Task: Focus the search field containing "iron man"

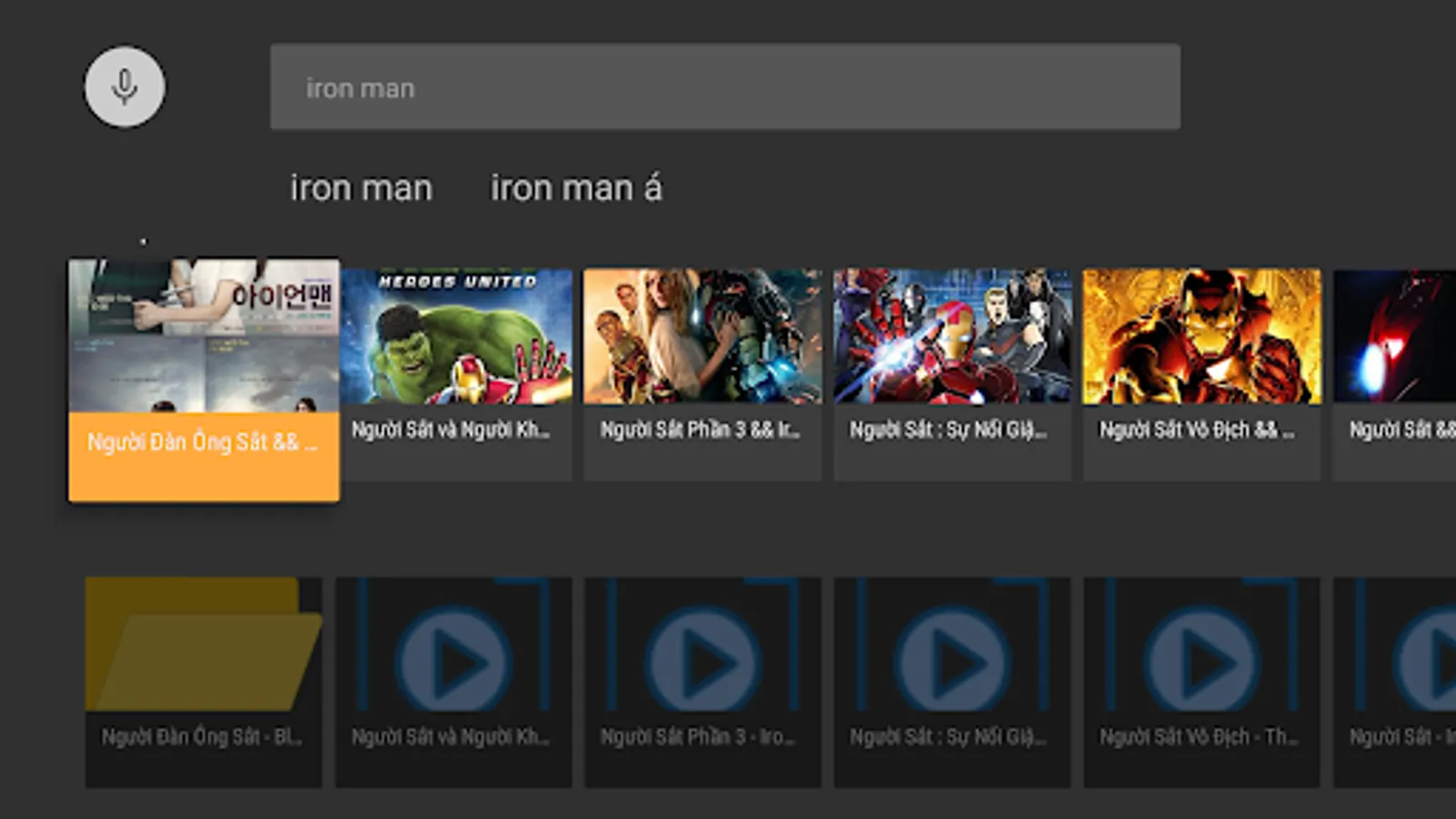Action: coord(725,87)
